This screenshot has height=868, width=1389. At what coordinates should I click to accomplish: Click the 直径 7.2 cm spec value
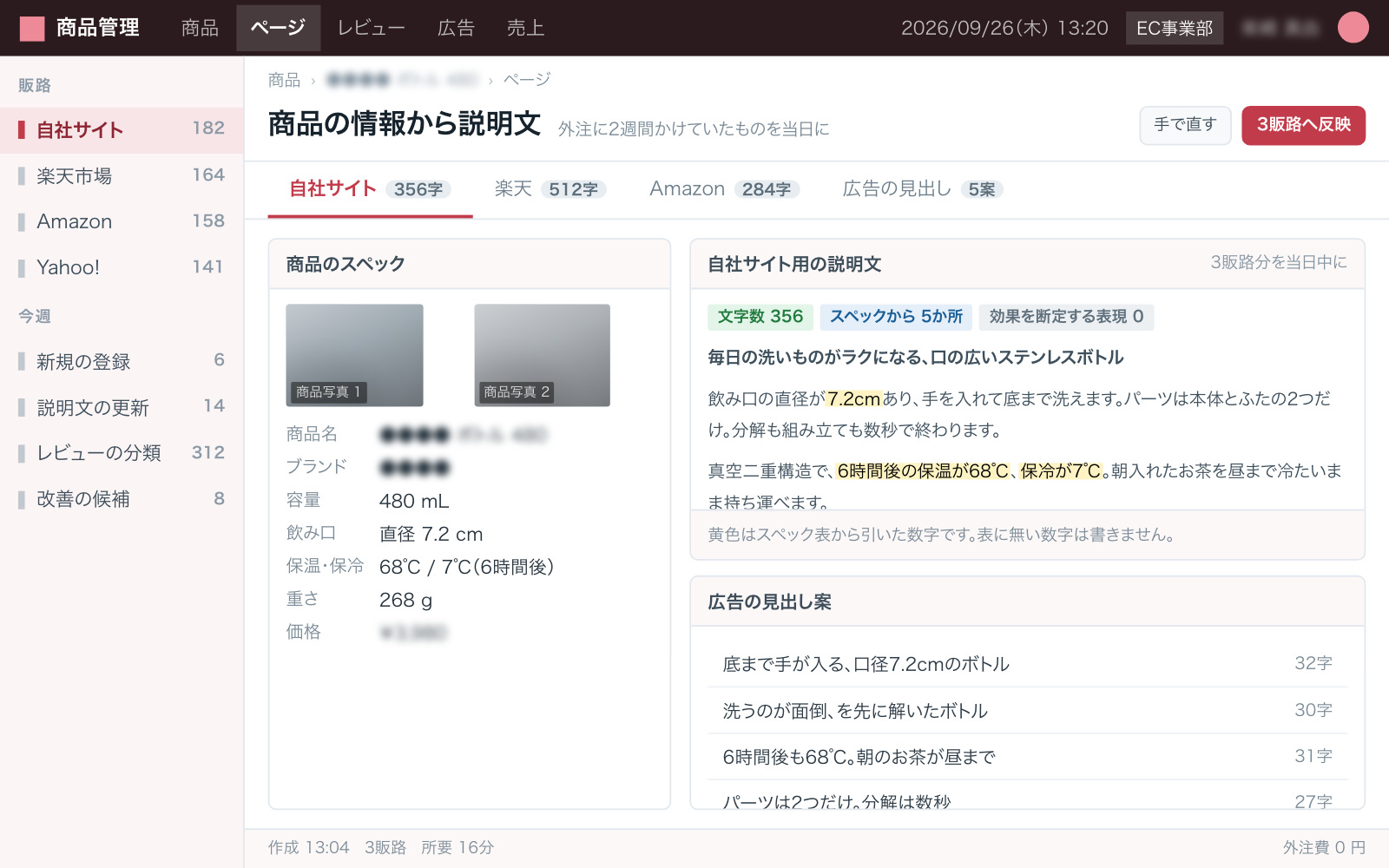click(x=431, y=535)
